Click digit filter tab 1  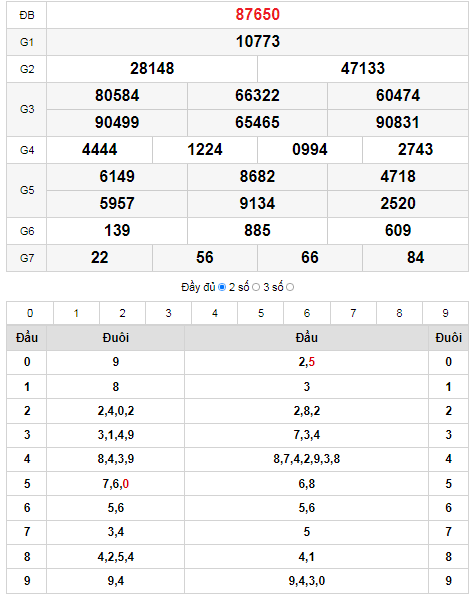pos(76,313)
